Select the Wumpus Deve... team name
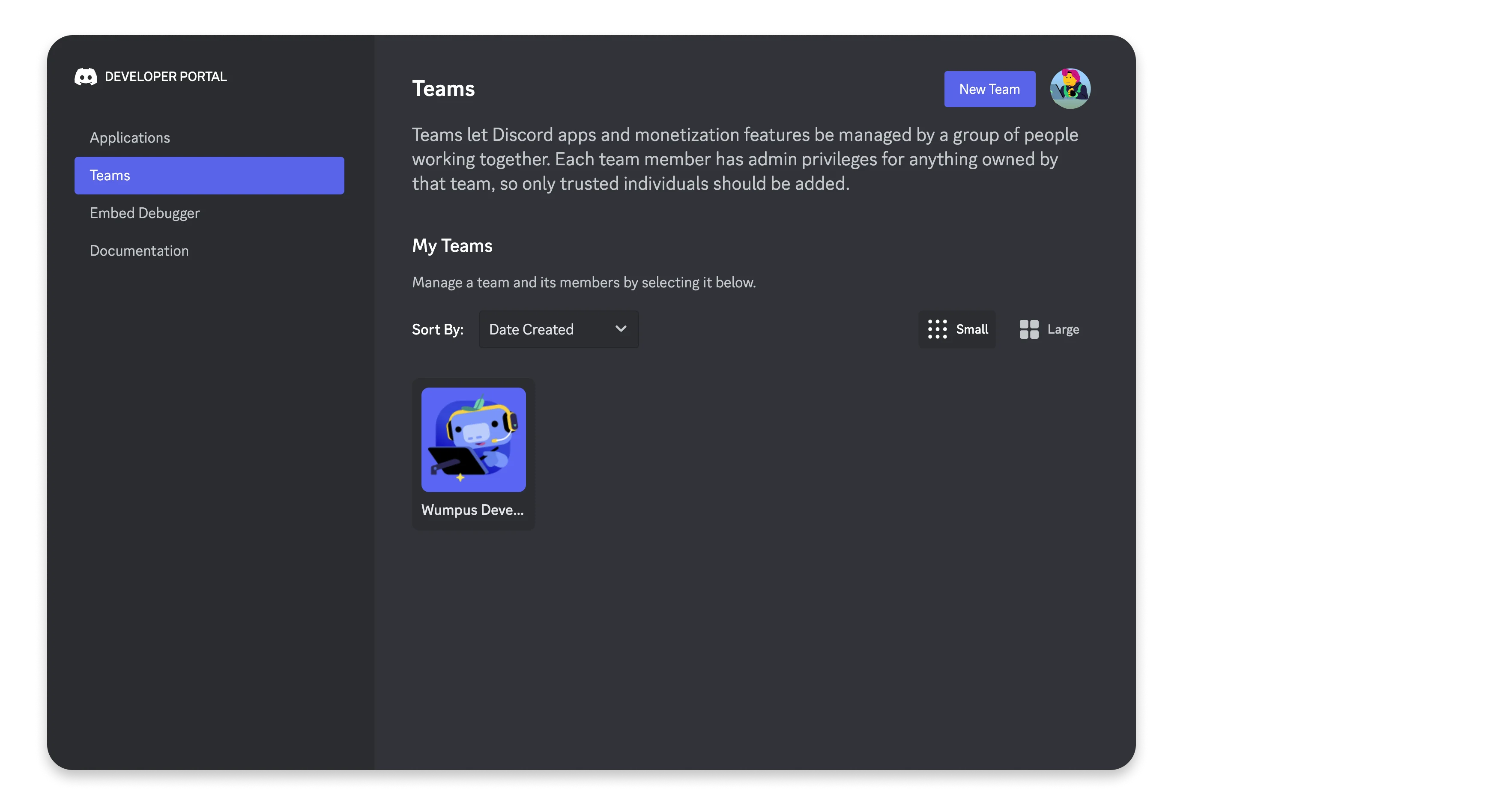Screen dimensions: 1488x812 (x=472, y=510)
